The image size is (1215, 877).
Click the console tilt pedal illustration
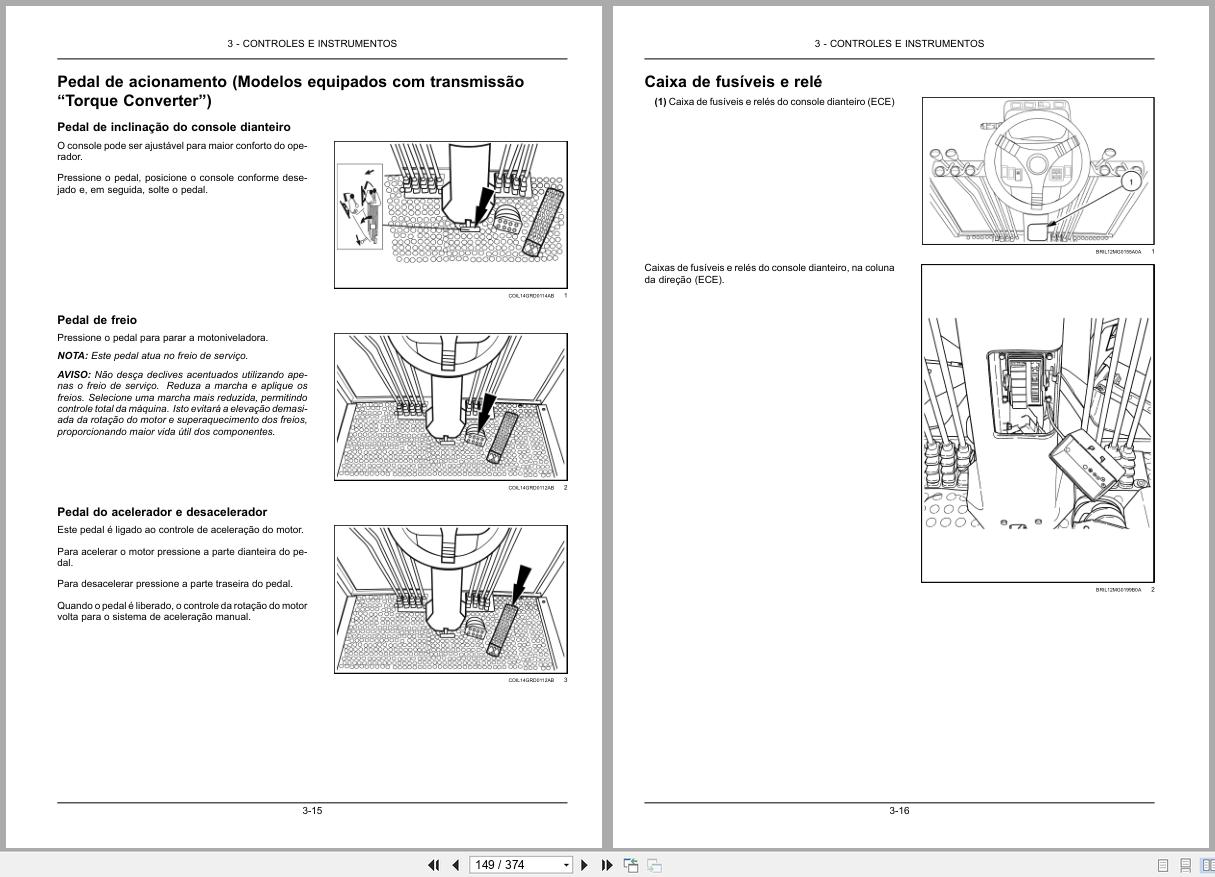coord(451,214)
